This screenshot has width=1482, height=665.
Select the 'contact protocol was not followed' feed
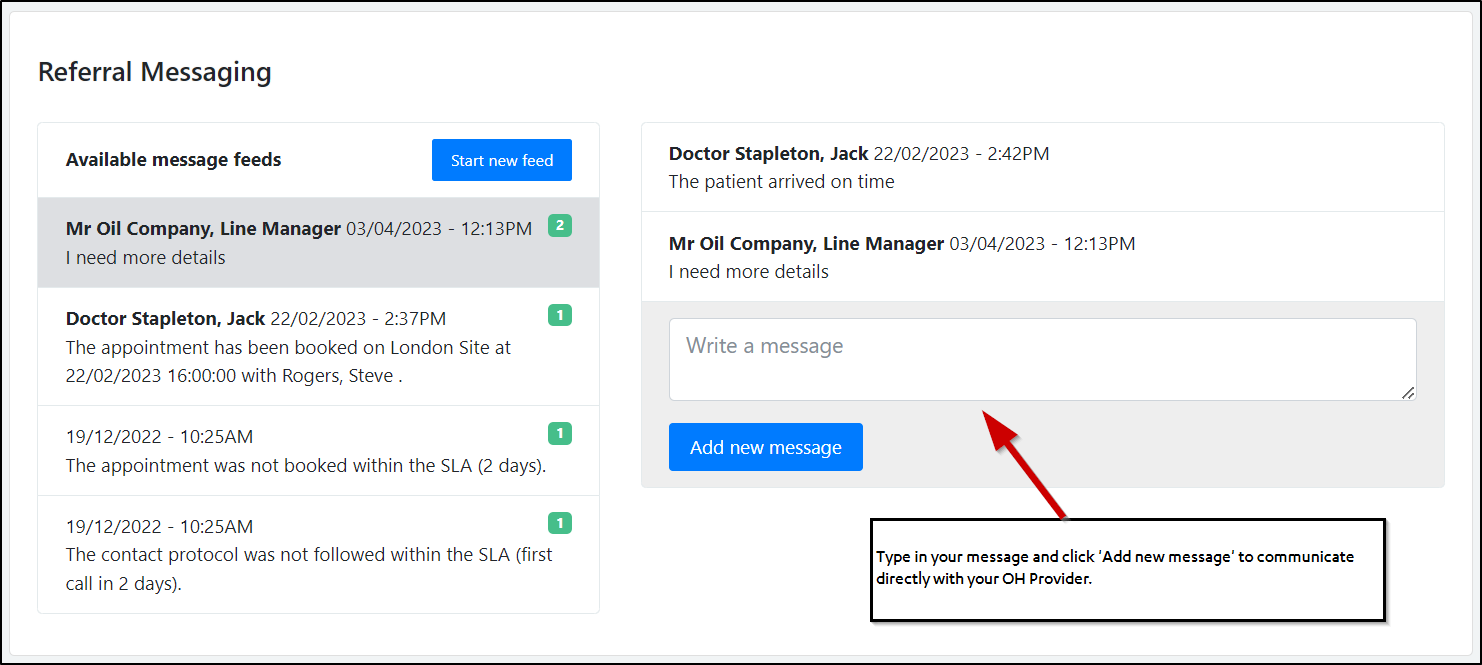[x=300, y=555]
